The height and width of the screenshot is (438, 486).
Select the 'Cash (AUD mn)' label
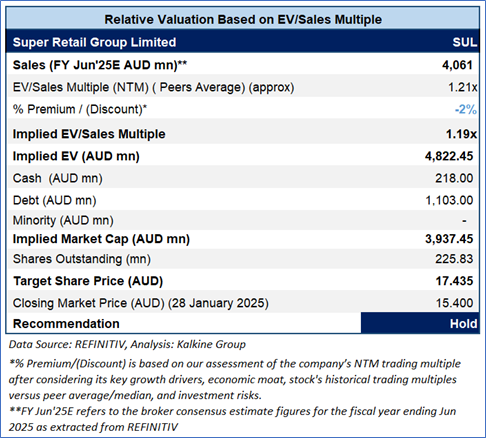pyautogui.click(x=57, y=178)
